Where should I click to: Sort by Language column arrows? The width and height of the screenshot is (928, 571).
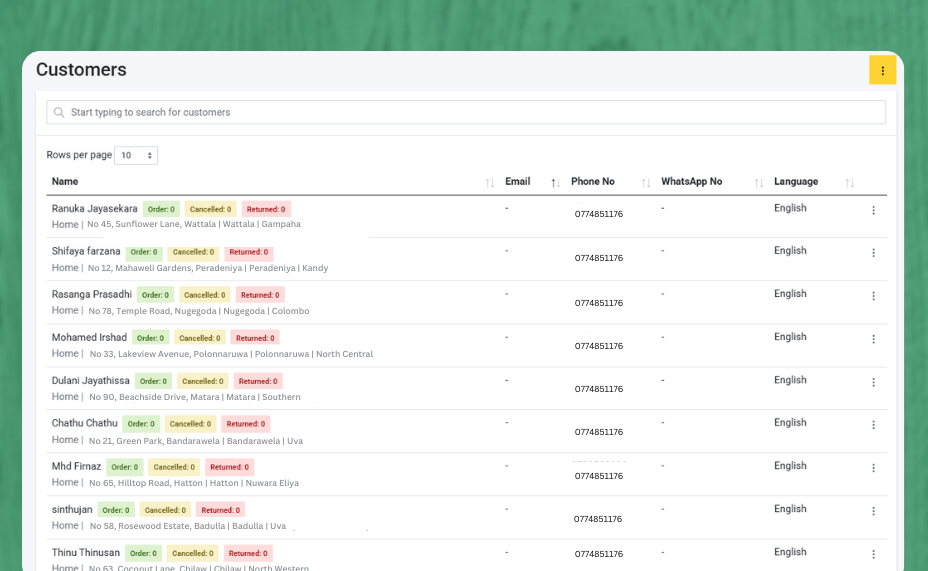pos(850,183)
